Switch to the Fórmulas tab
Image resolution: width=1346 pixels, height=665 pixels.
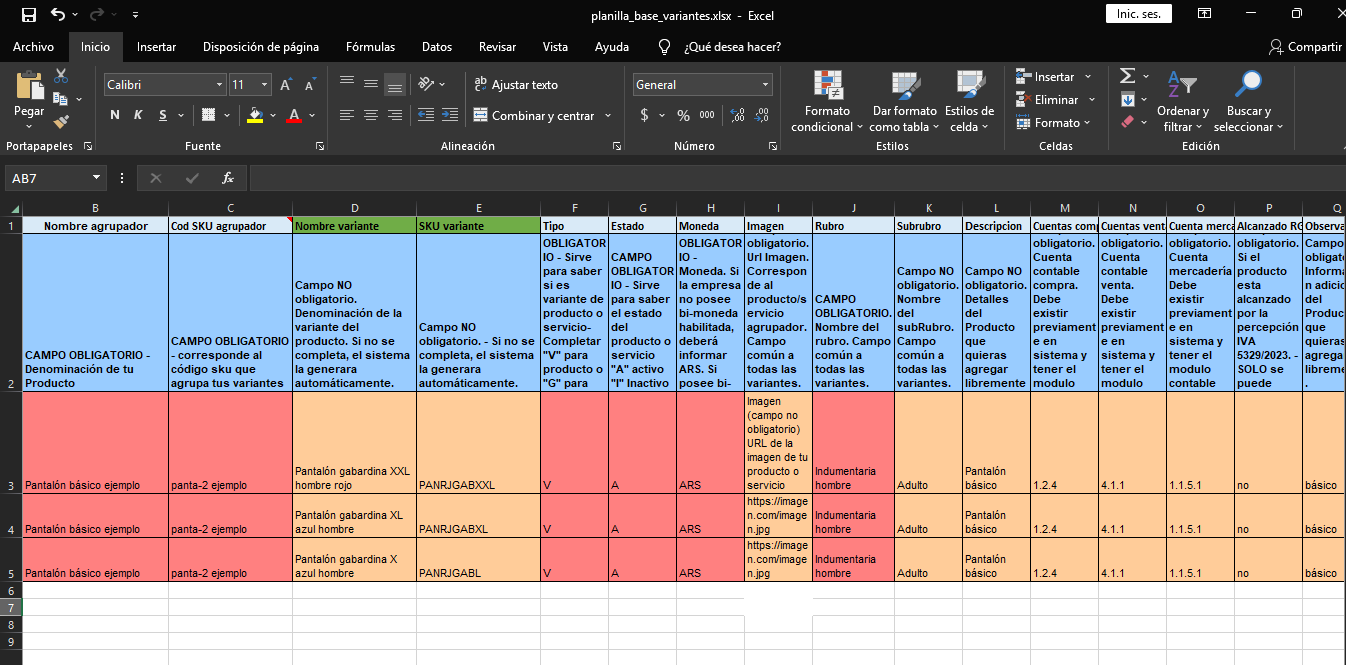(x=370, y=47)
